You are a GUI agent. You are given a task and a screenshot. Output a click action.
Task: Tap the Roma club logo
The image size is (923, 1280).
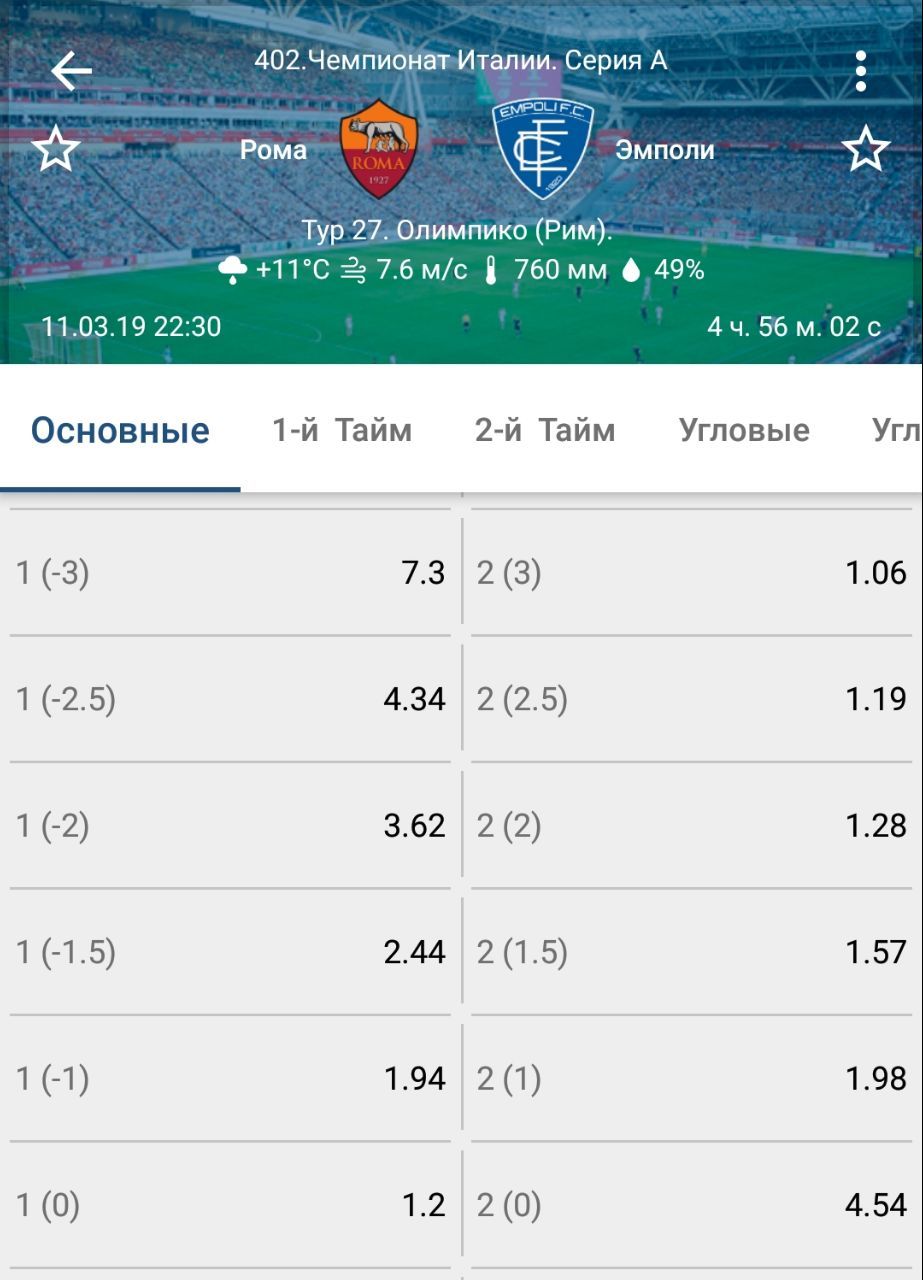[x=378, y=149]
